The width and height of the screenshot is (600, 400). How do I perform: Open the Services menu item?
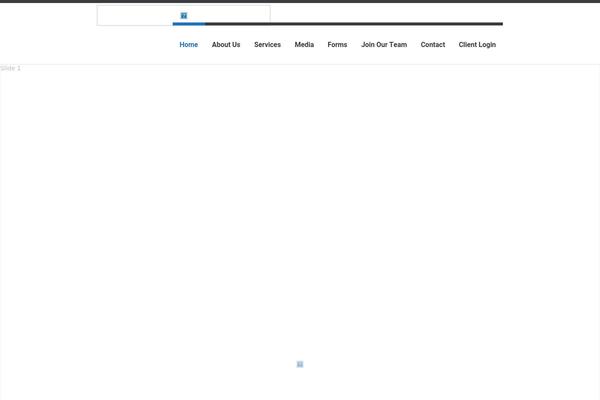pyautogui.click(x=267, y=45)
